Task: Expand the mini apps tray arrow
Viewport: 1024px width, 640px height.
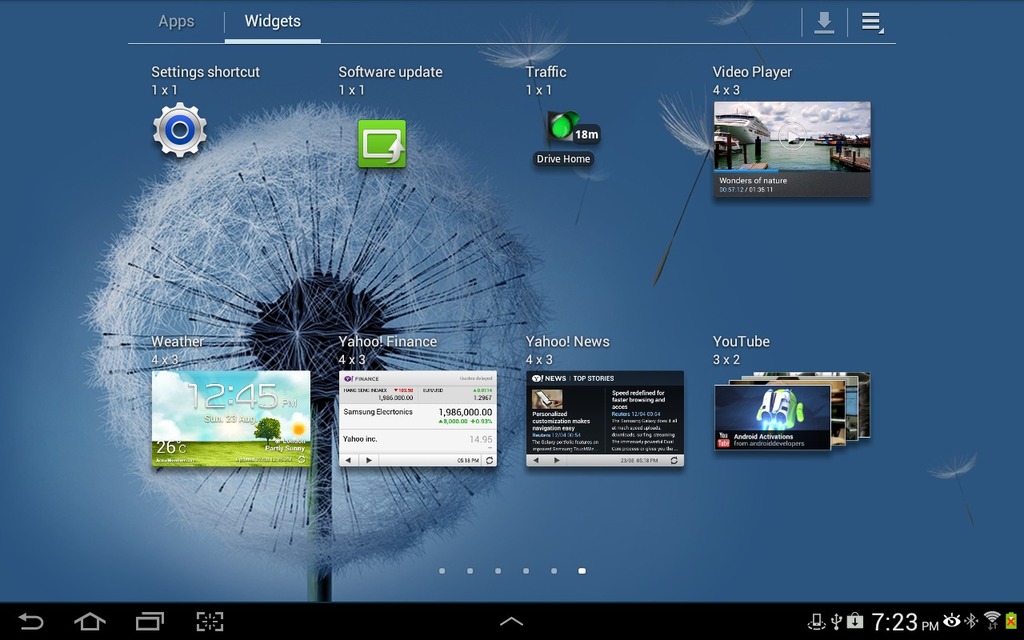Action: point(511,622)
